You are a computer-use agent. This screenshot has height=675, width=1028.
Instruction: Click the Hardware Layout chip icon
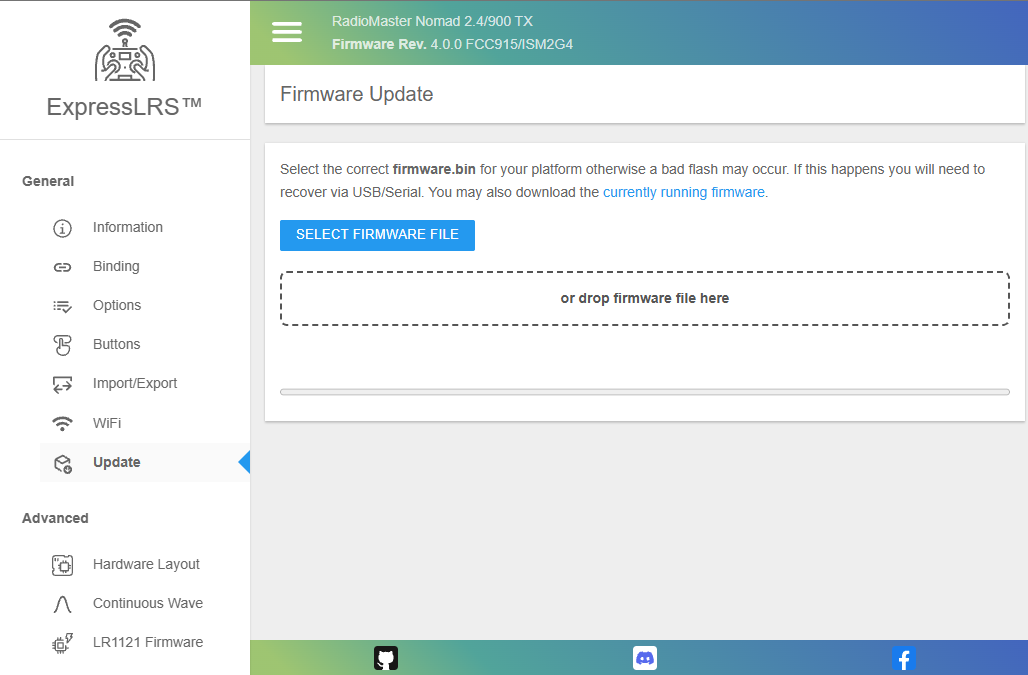coord(62,564)
